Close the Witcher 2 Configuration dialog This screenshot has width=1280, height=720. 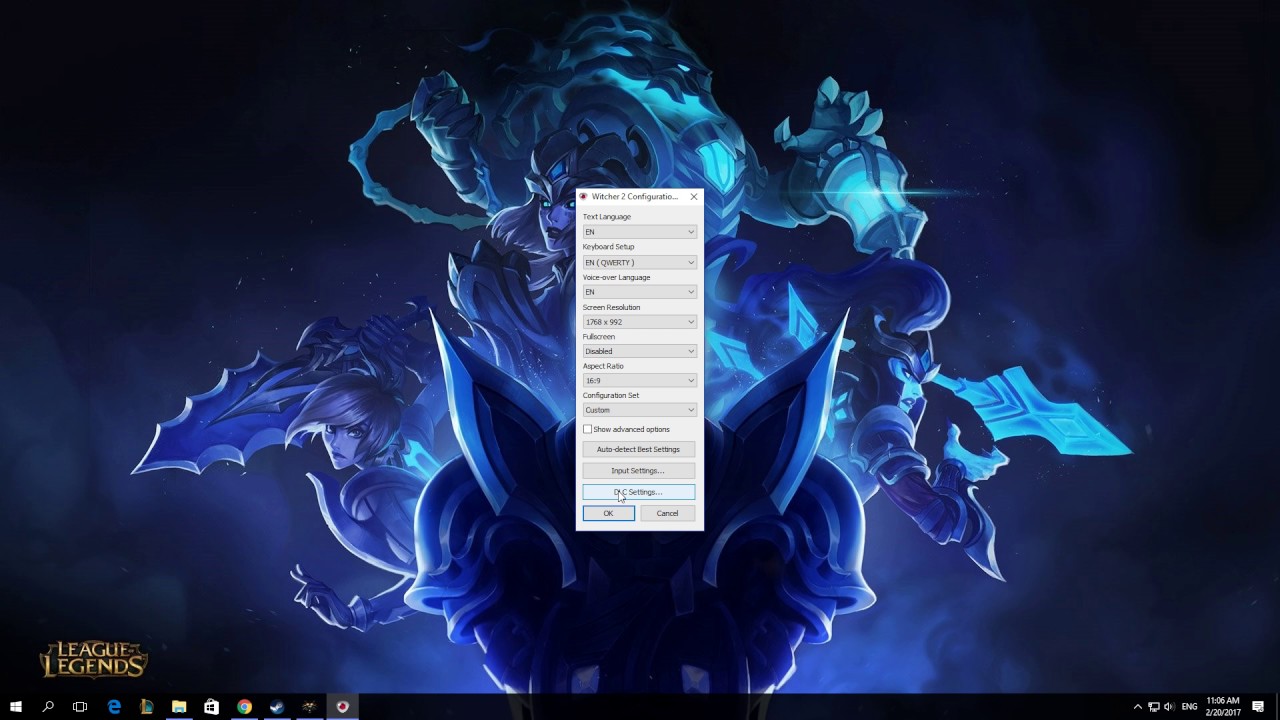point(693,197)
